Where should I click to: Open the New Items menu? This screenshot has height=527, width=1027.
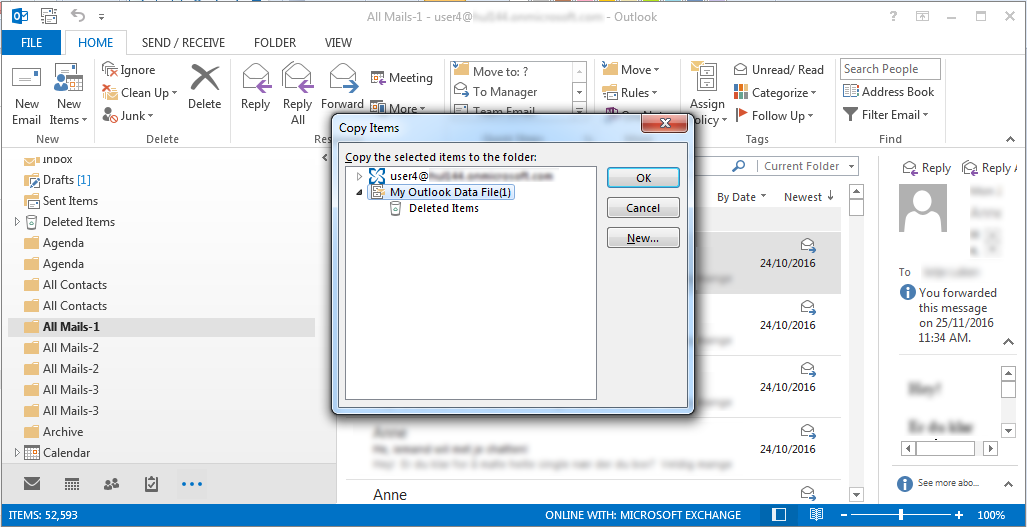(68, 96)
